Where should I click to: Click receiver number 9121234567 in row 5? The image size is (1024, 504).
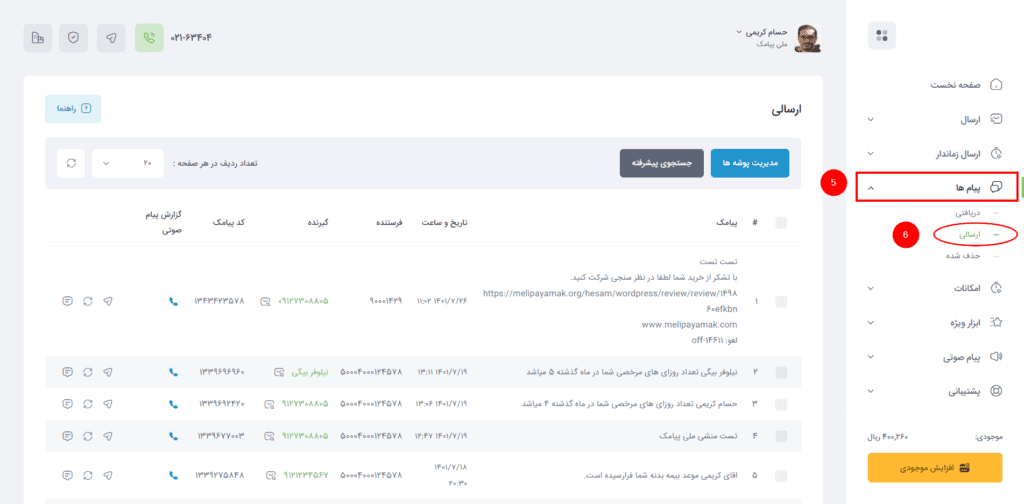pos(305,475)
